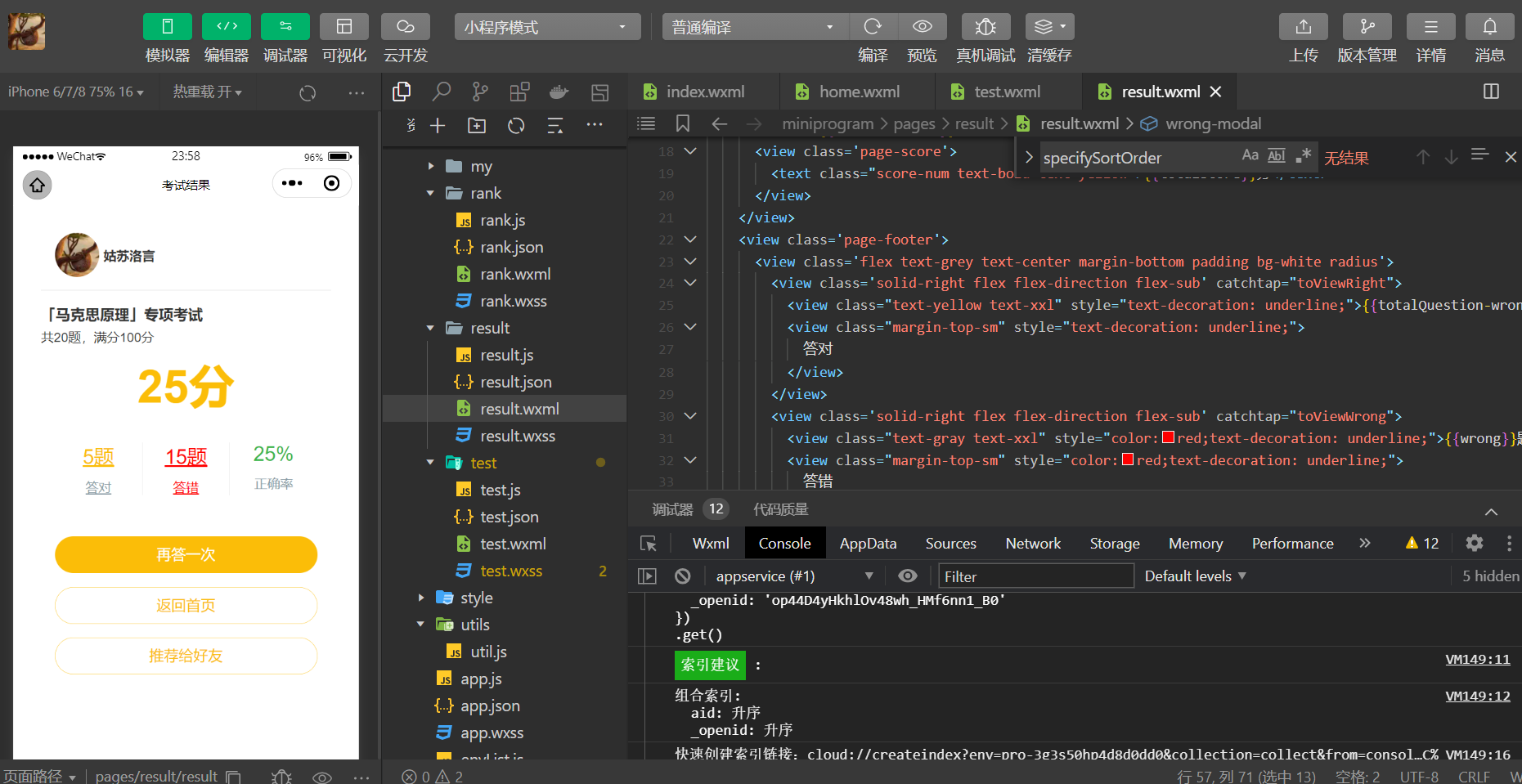Image resolution: width=1522 pixels, height=784 pixels.
Task: Toggle Match Case in find widget
Action: (x=1250, y=155)
